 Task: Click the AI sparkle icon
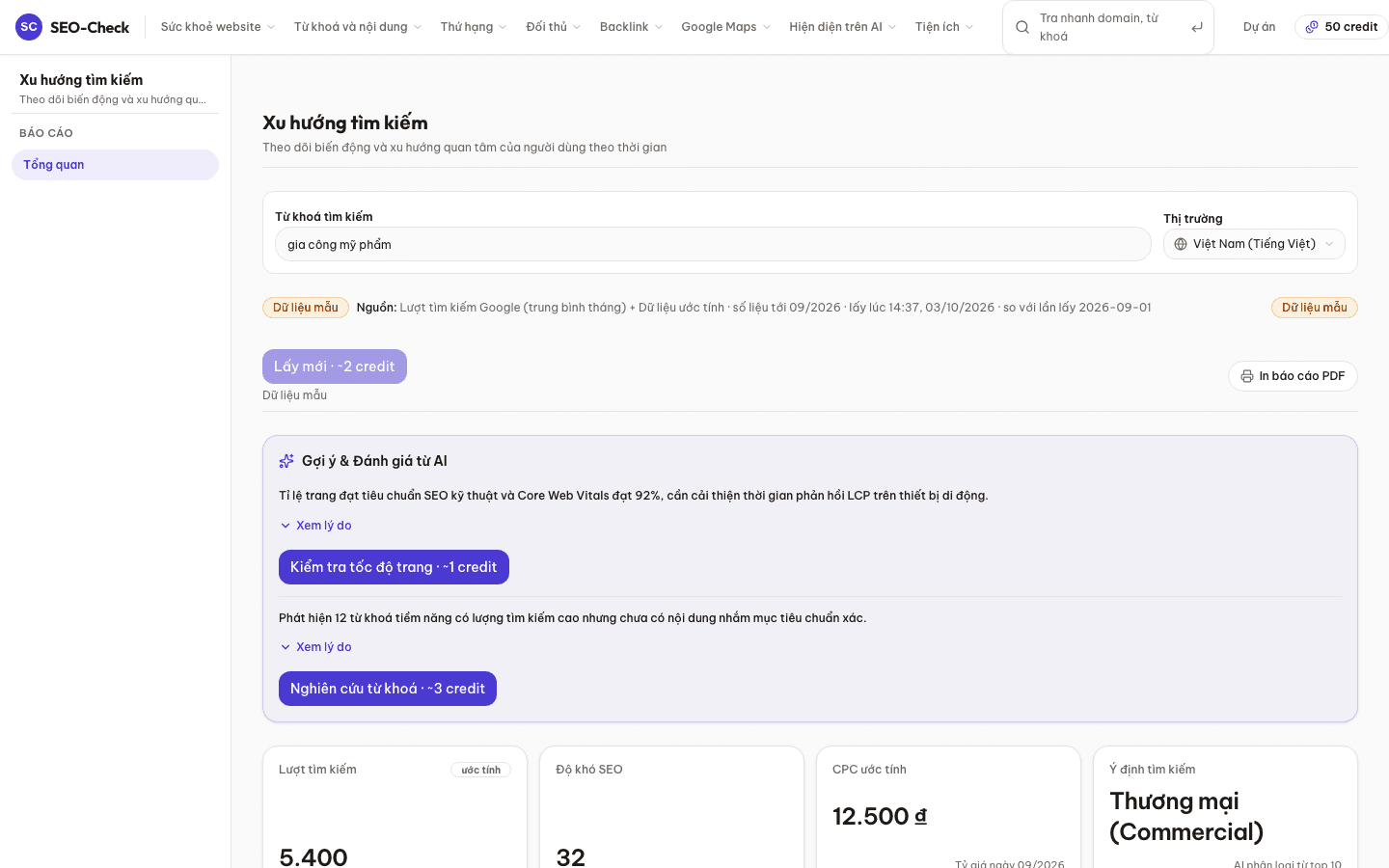pyautogui.click(x=286, y=461)
